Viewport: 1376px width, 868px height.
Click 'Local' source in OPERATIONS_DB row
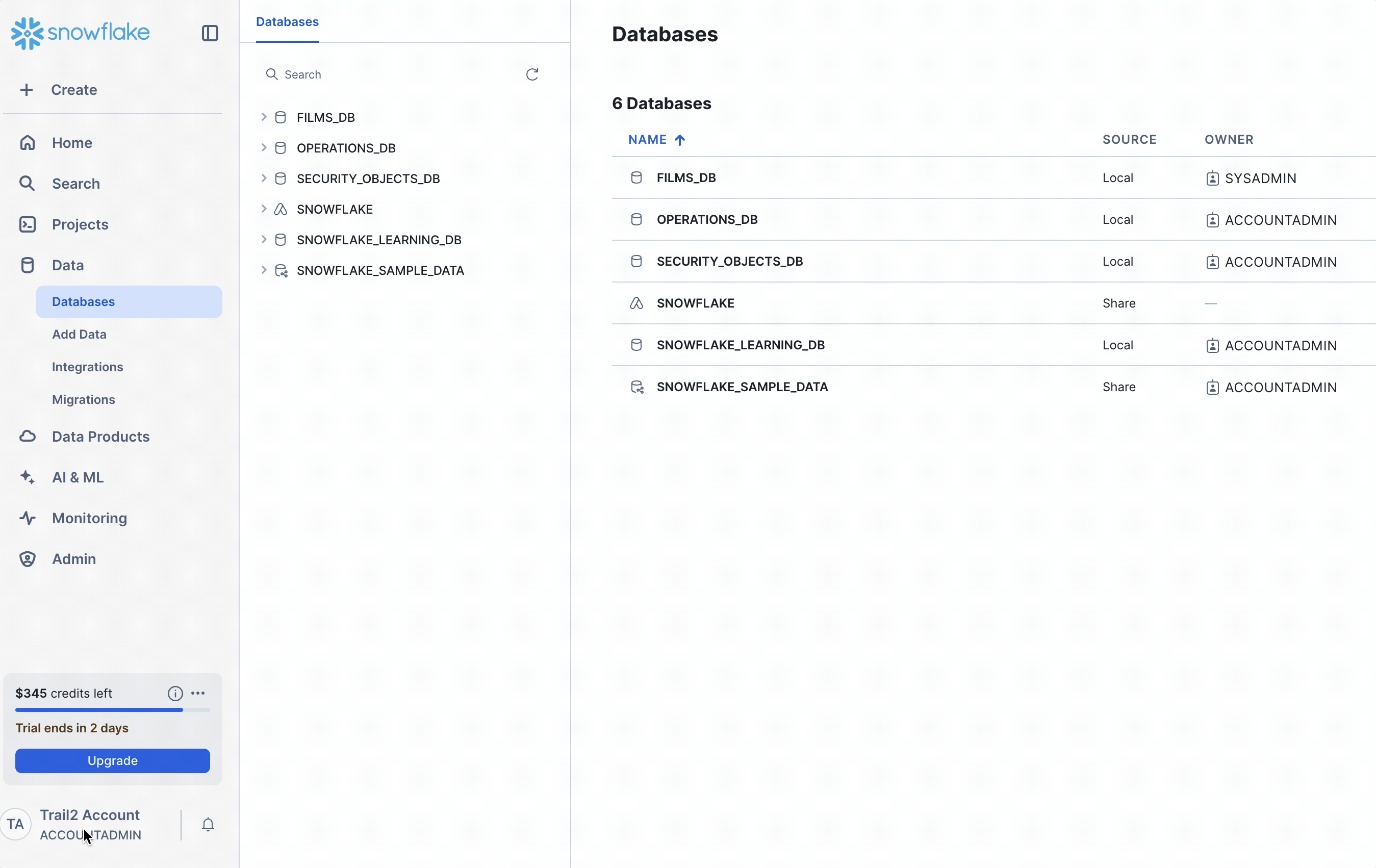pyautogui.click(x=1118, y=219)
